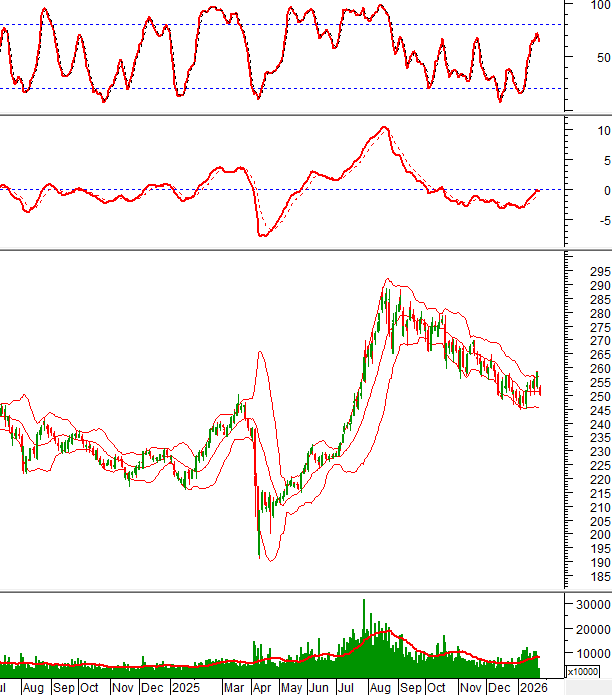
Task: Click the May month label on time axis
Action: [291, 688]
